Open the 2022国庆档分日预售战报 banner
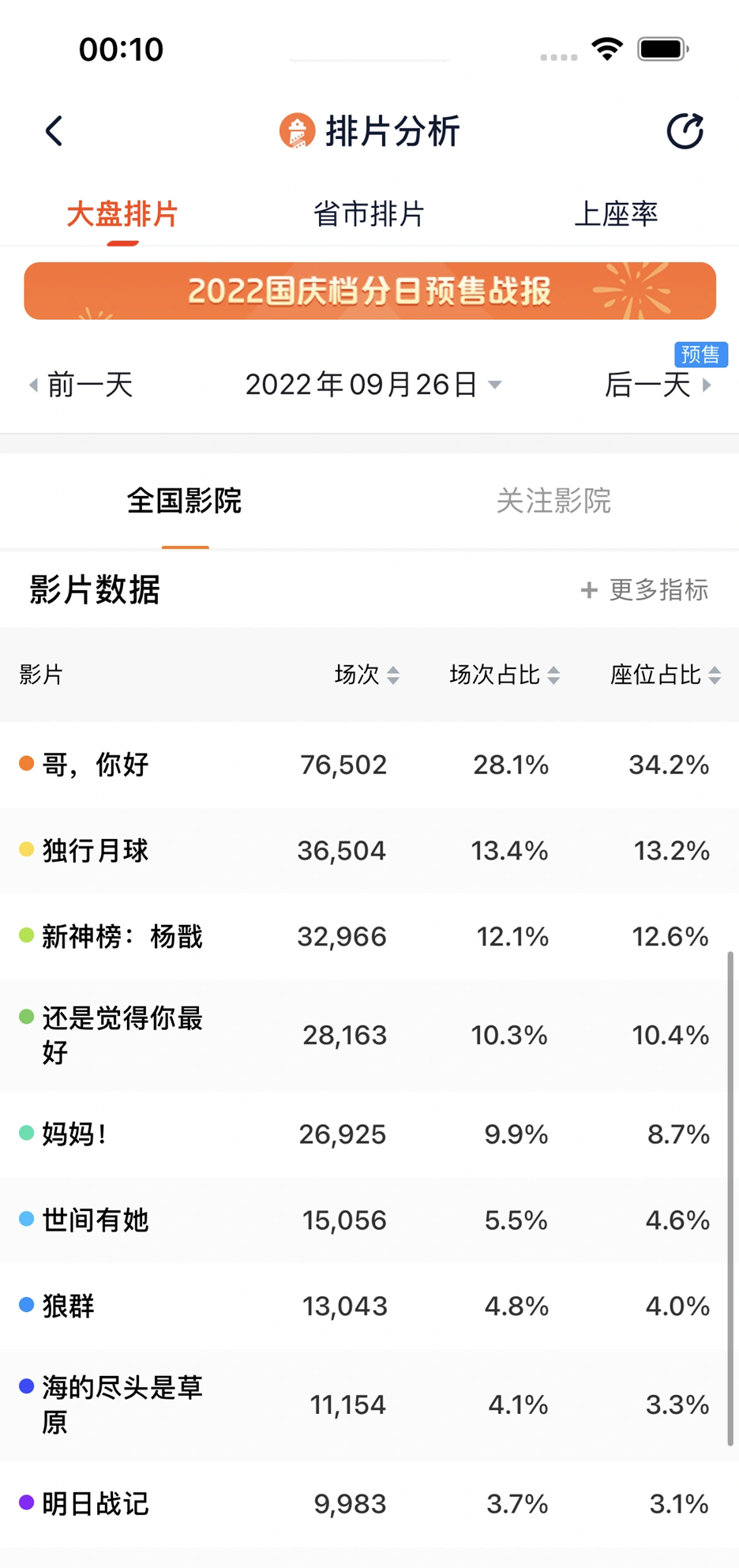The image size is (739, 1568). pyautogui.click(x=369, y=291)
